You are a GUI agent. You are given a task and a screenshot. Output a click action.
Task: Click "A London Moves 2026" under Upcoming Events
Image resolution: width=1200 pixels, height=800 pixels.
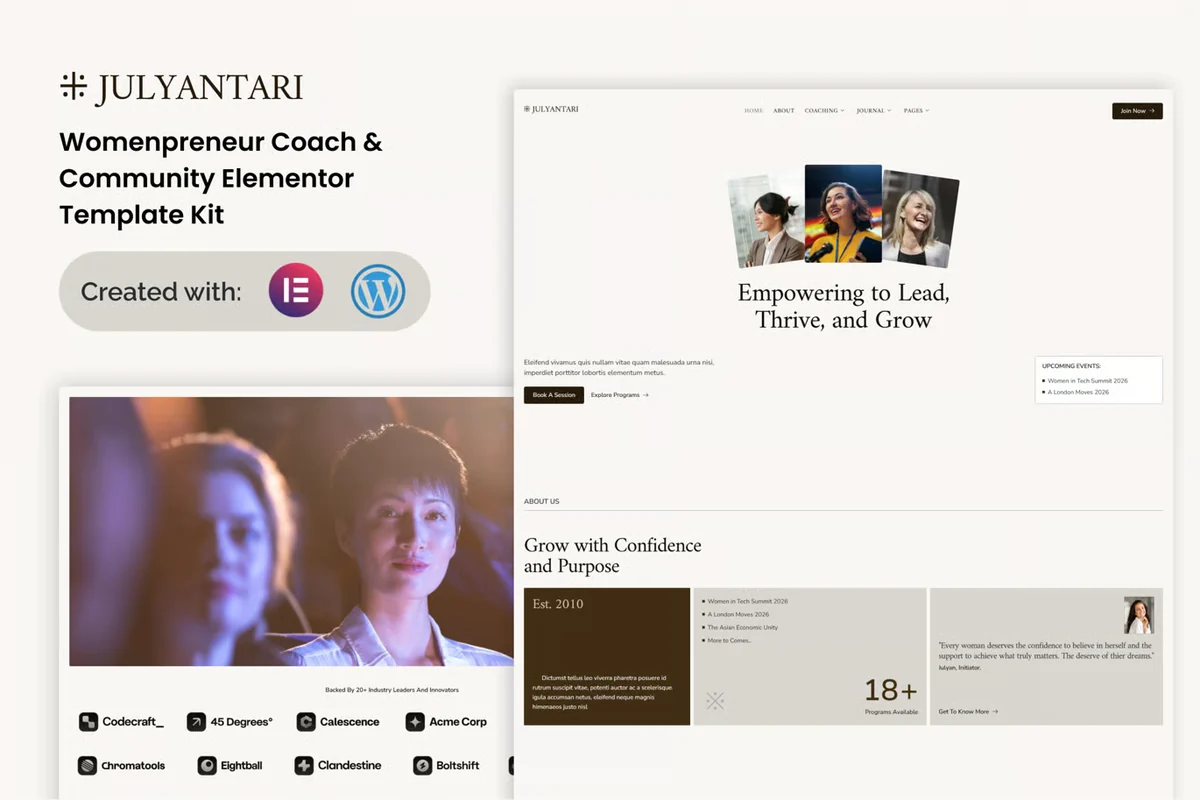(x=1078, y=392)
